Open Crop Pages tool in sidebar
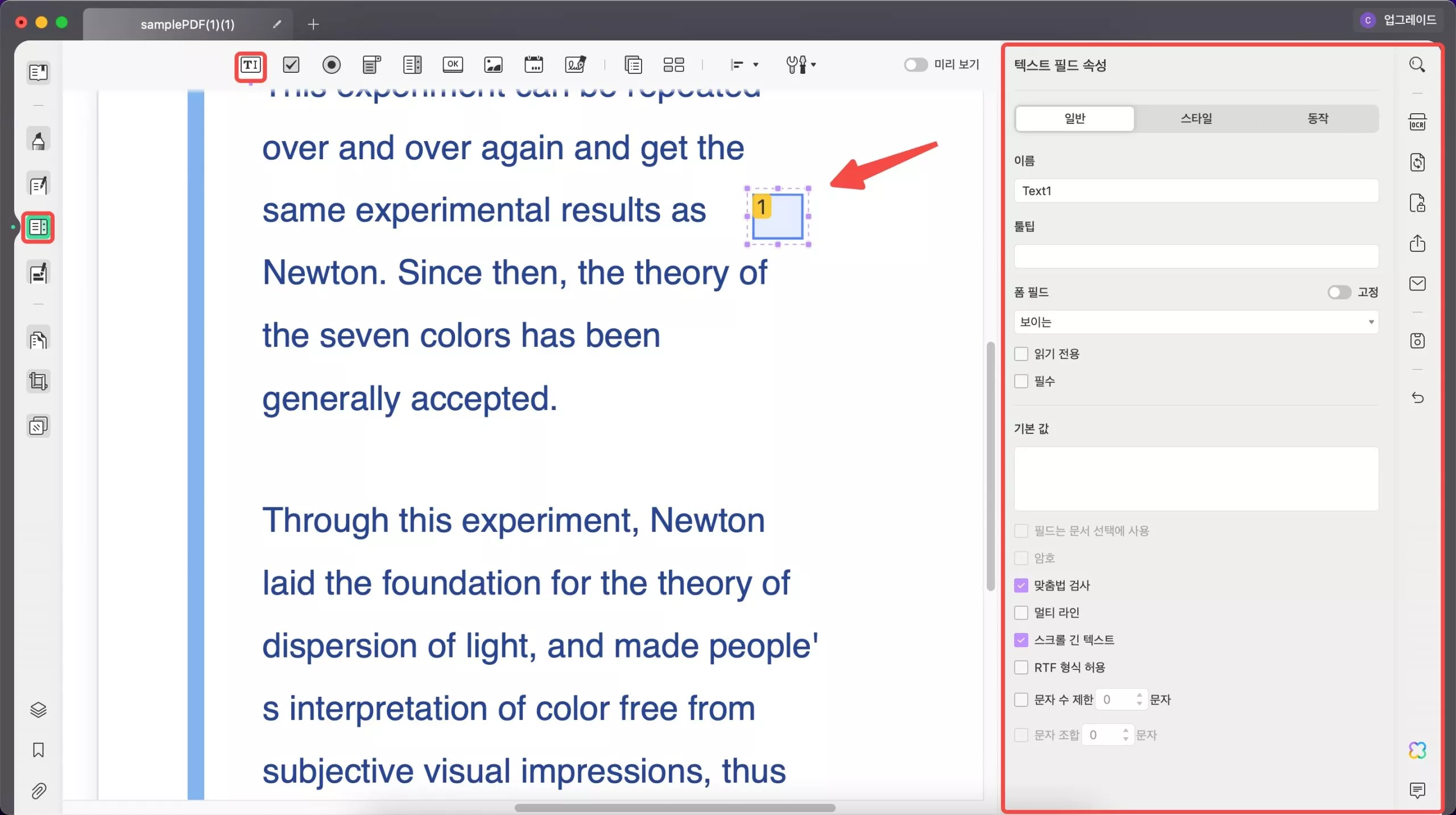Image resolution: width=1456 pixels, height=815 pixels. (38, 381)
